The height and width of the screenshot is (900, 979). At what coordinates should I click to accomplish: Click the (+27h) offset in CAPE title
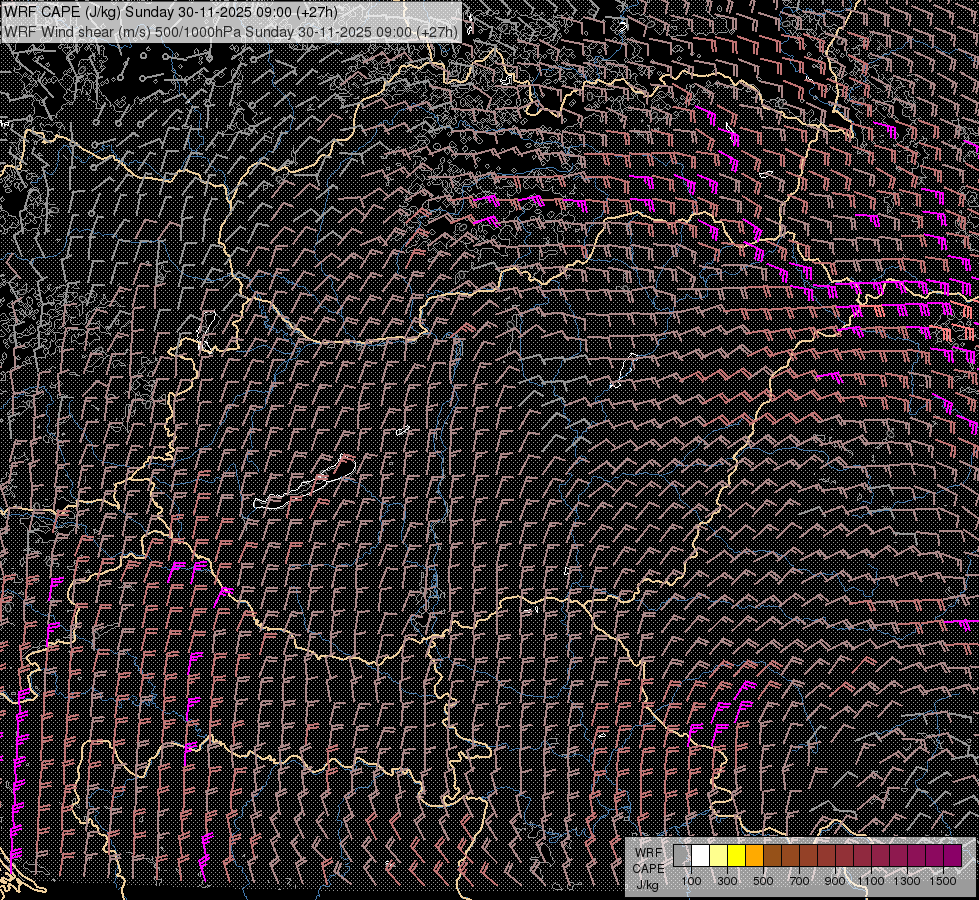coord(316,12)
